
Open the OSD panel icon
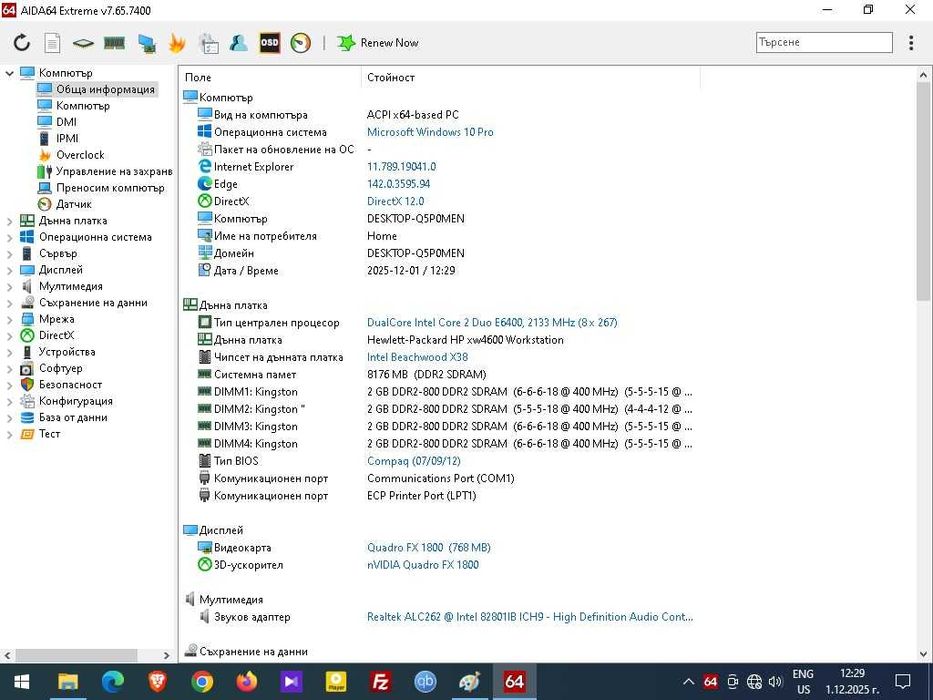tap(270, 43)
